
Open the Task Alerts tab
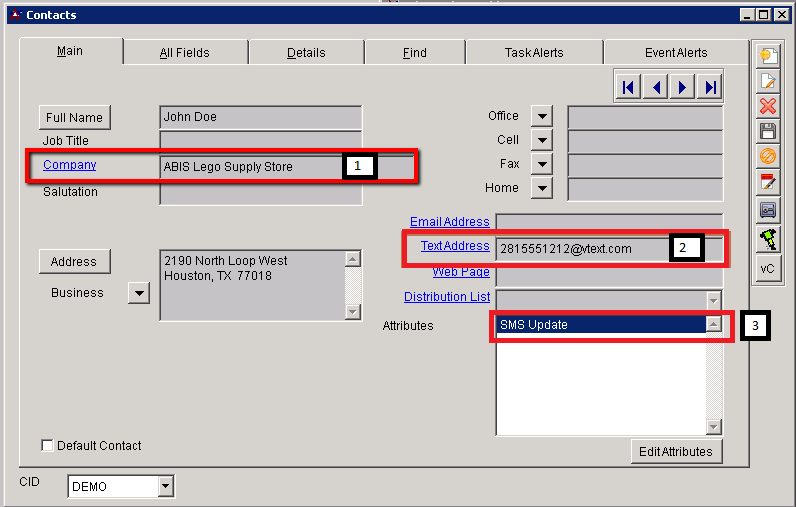click(x=533, y=53)
